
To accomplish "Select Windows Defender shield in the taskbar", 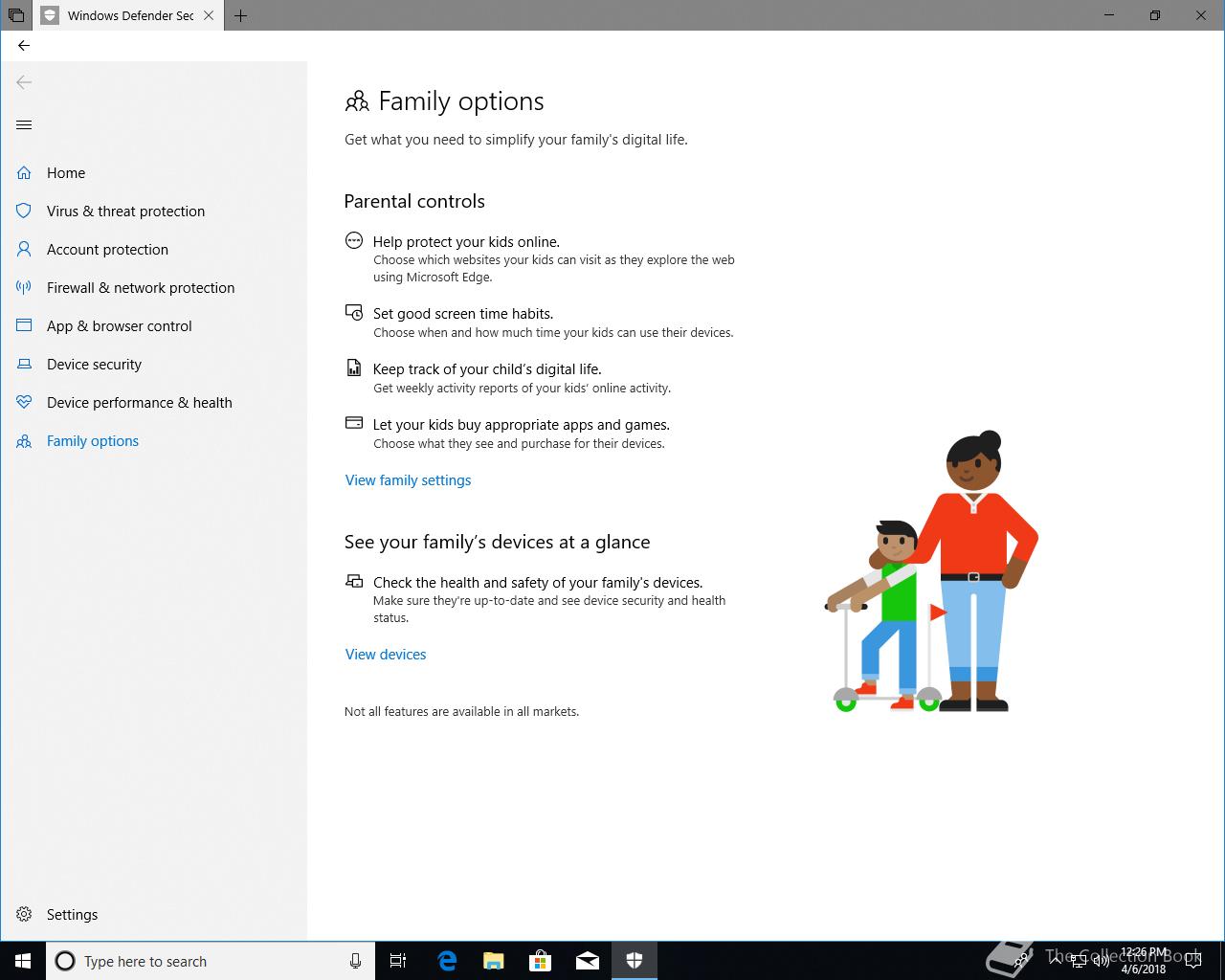I will (635, 961).
